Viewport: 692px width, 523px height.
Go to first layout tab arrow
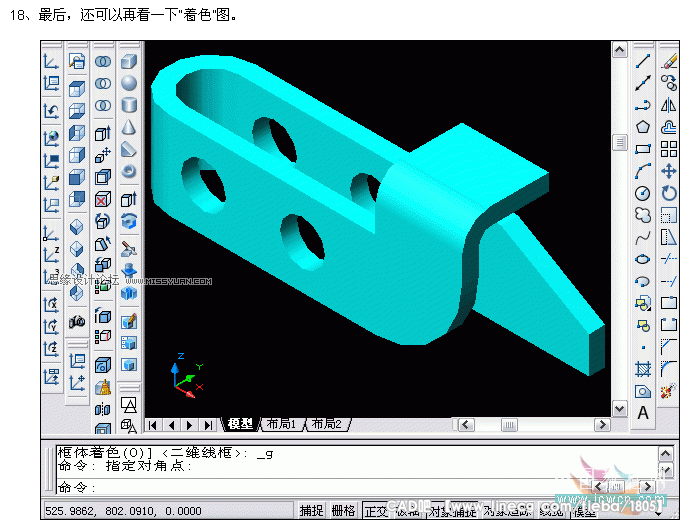click(153, 425)
